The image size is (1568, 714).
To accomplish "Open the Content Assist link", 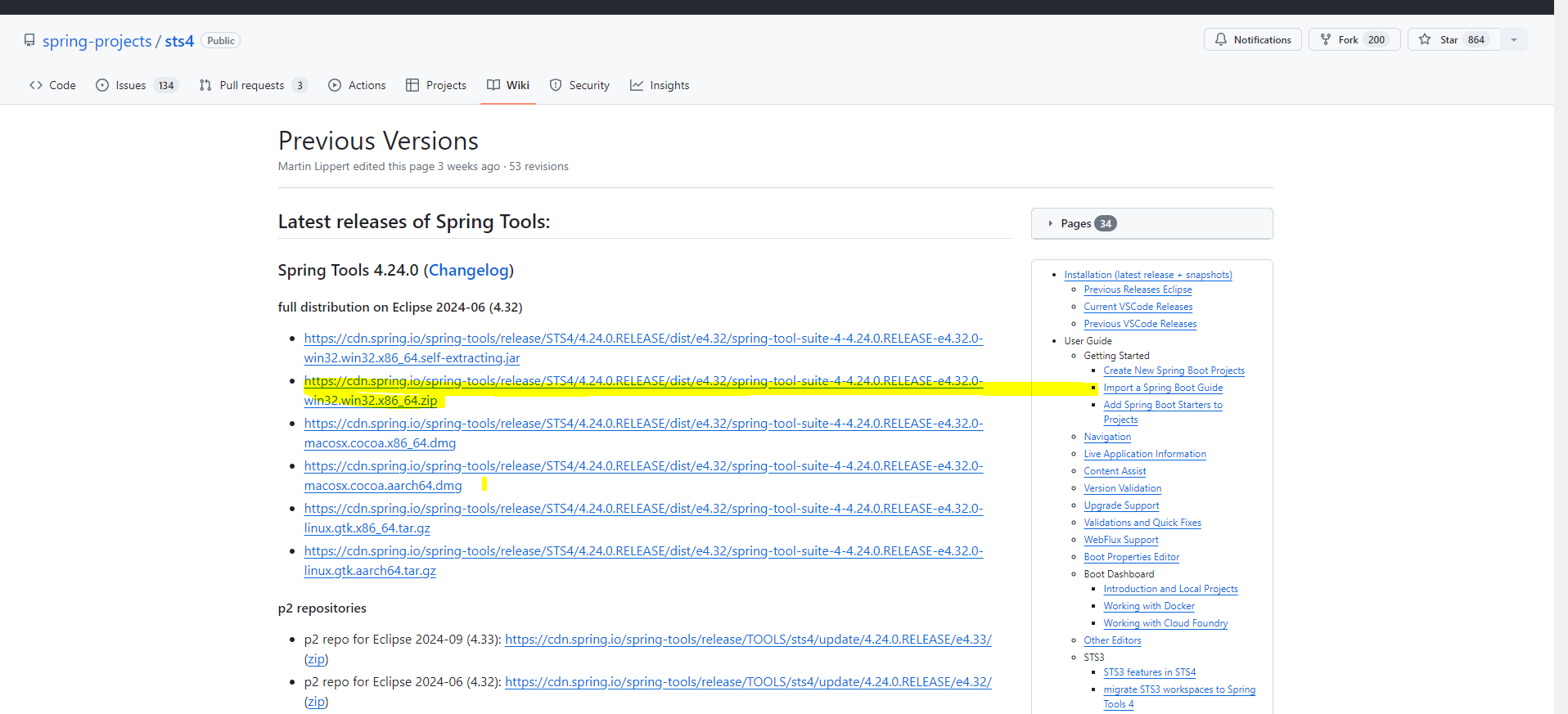I will point(1115,471).
